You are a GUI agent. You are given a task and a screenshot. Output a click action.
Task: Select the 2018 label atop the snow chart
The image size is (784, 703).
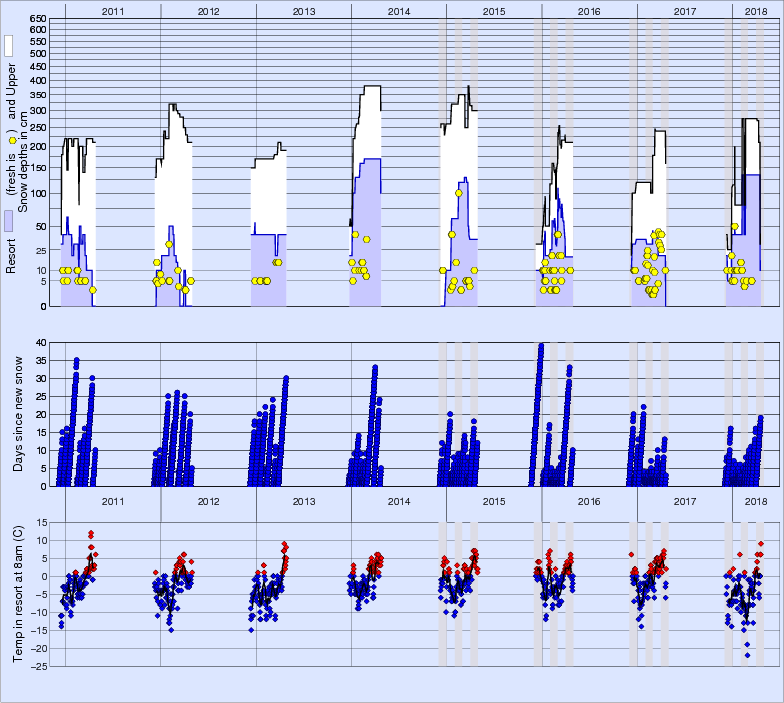[x=756, y=11]
